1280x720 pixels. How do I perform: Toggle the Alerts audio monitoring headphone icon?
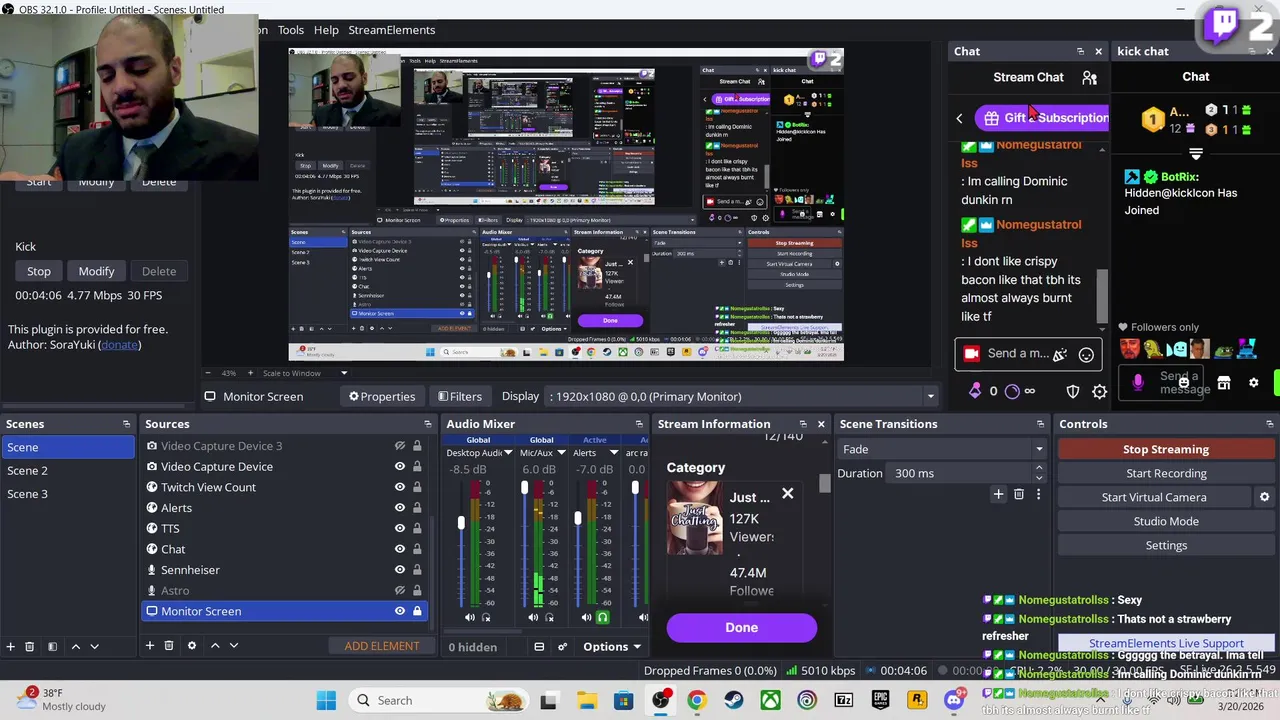click(x=602, y=618)
